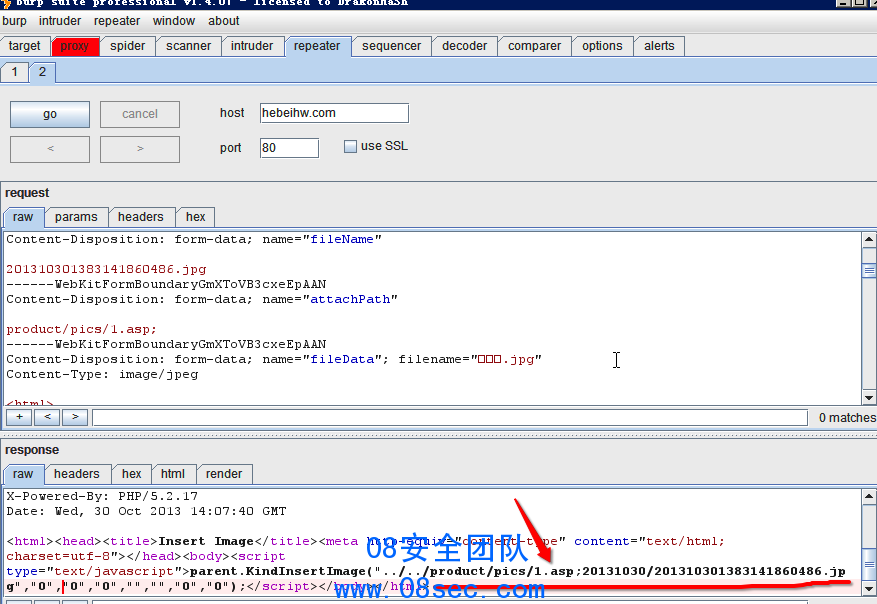Click request scrollbar down arrow
The image size is (877, 604).
(869, 398)
